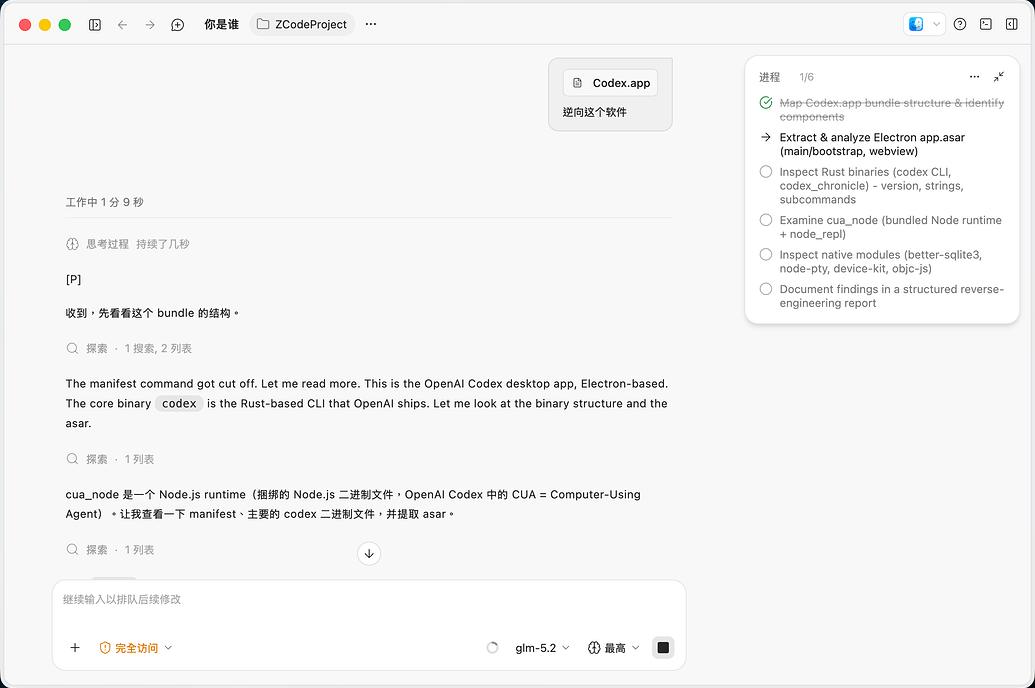This screenshot has height=688, width=1035.
Task: Open the help question-mark icon
Action: (x=960, y=24)
